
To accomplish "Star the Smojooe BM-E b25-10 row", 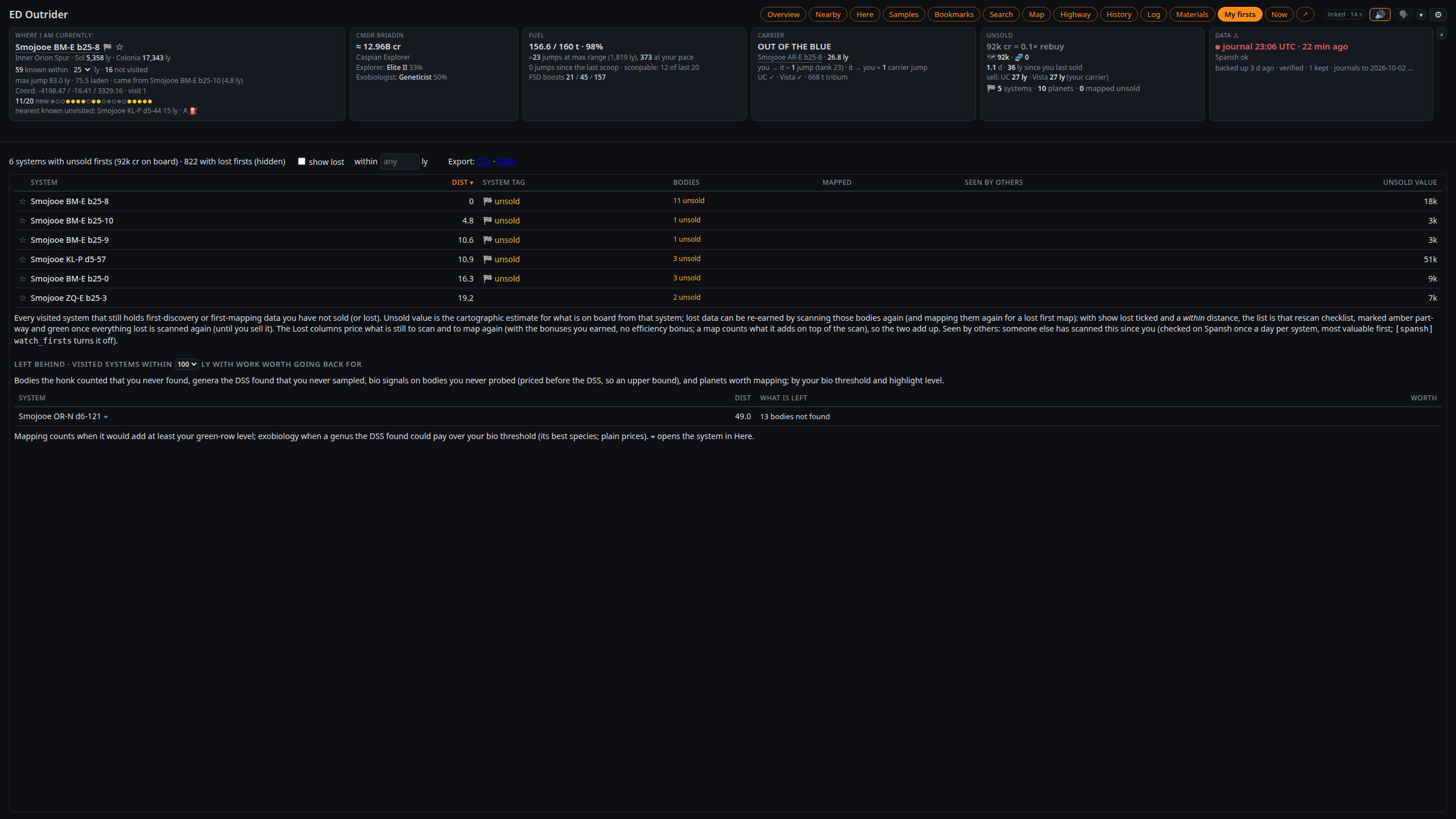I will (x=23, y=221).
